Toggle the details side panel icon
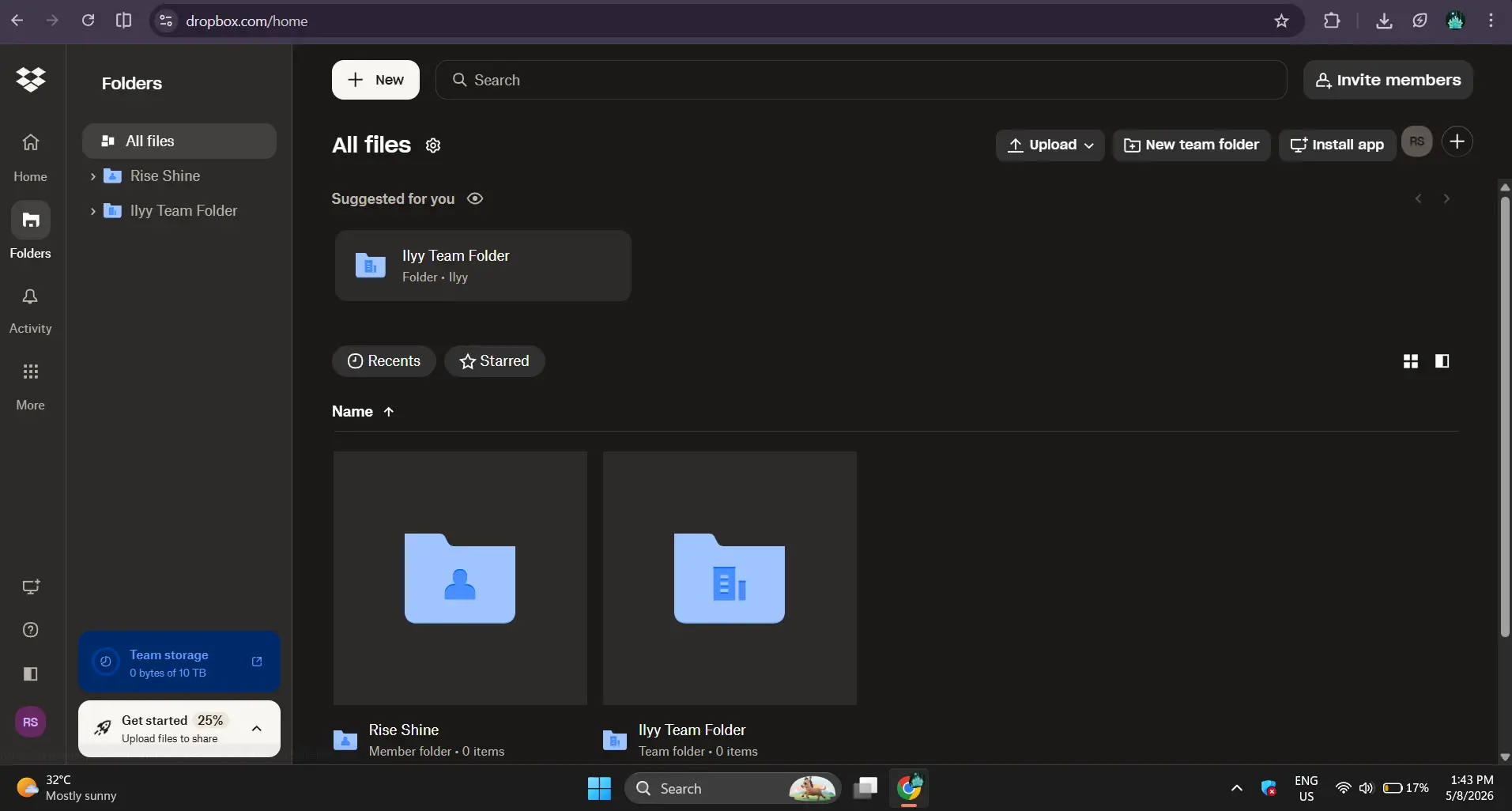The image size is (1512, 811). pos(1442,361)
